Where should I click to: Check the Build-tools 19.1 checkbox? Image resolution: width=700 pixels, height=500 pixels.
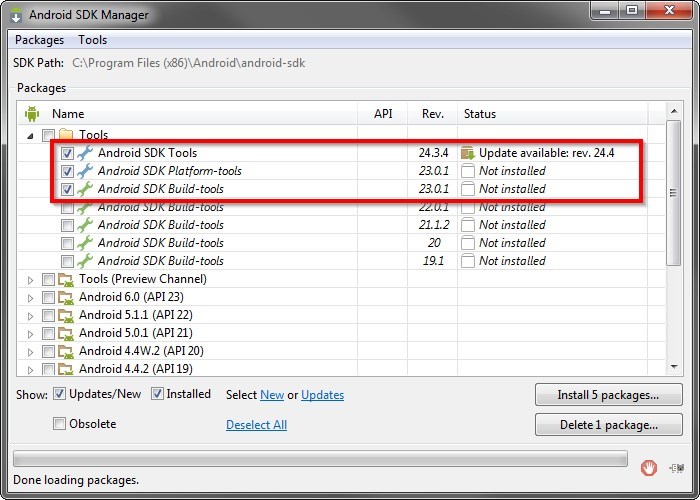click(67, 261)
